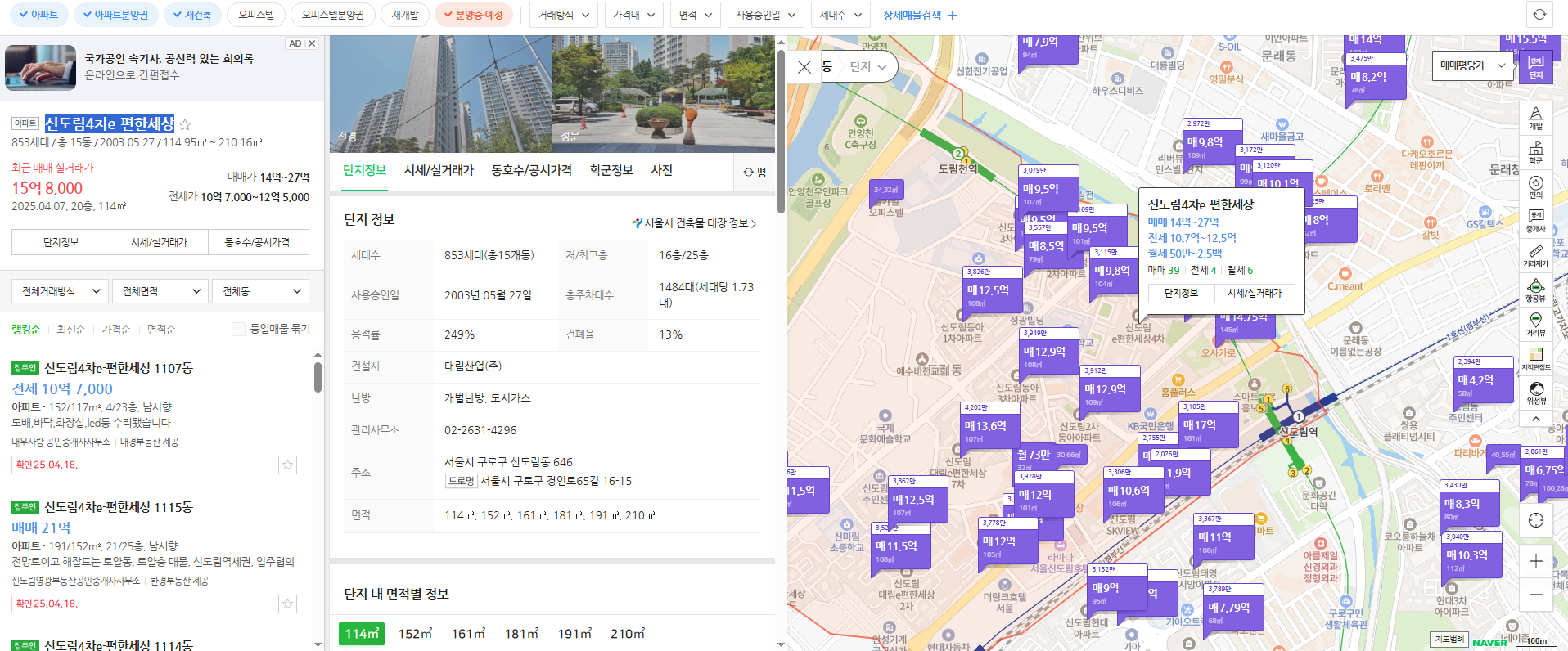Open 거리뷰 street view
Viewport: 1568px width, 651px height.
pos(1536,325)
